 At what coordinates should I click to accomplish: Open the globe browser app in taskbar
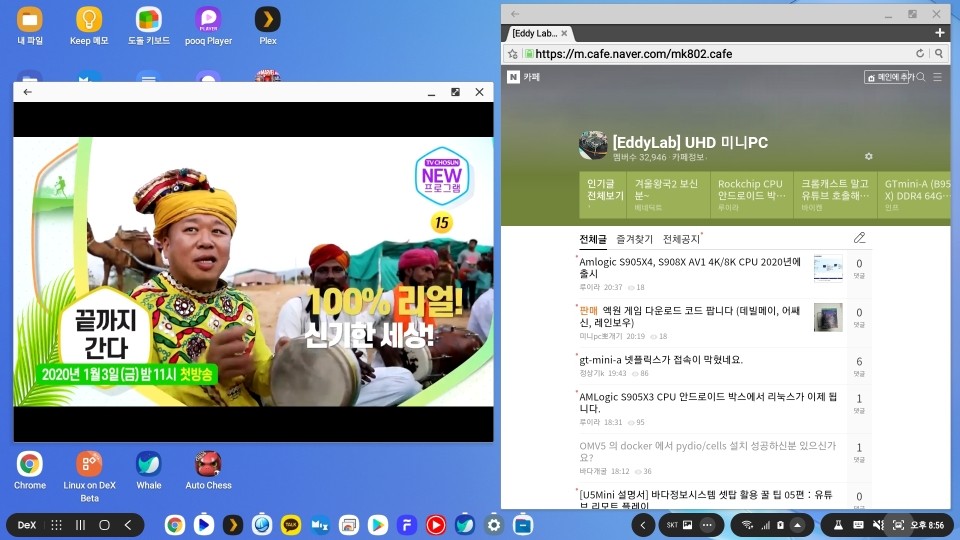[x=261, y=525]
